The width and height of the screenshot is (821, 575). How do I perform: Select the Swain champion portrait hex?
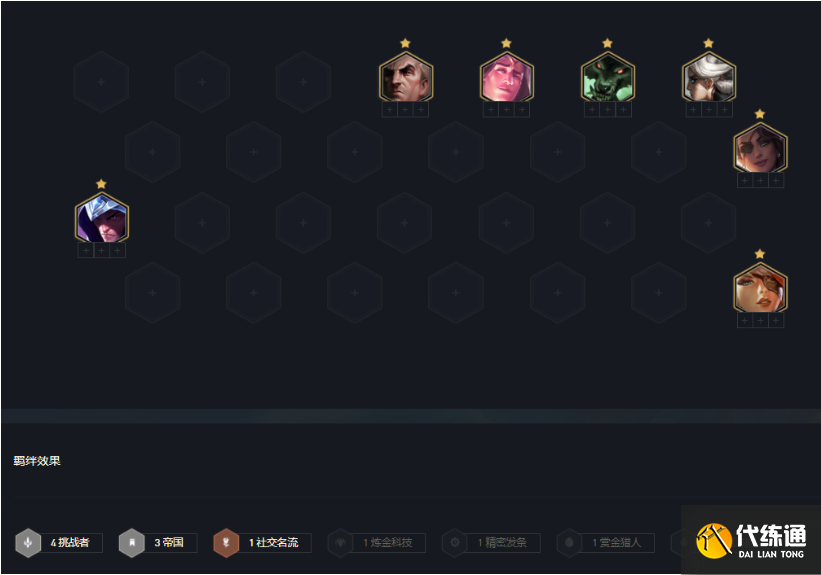point(406,79)
